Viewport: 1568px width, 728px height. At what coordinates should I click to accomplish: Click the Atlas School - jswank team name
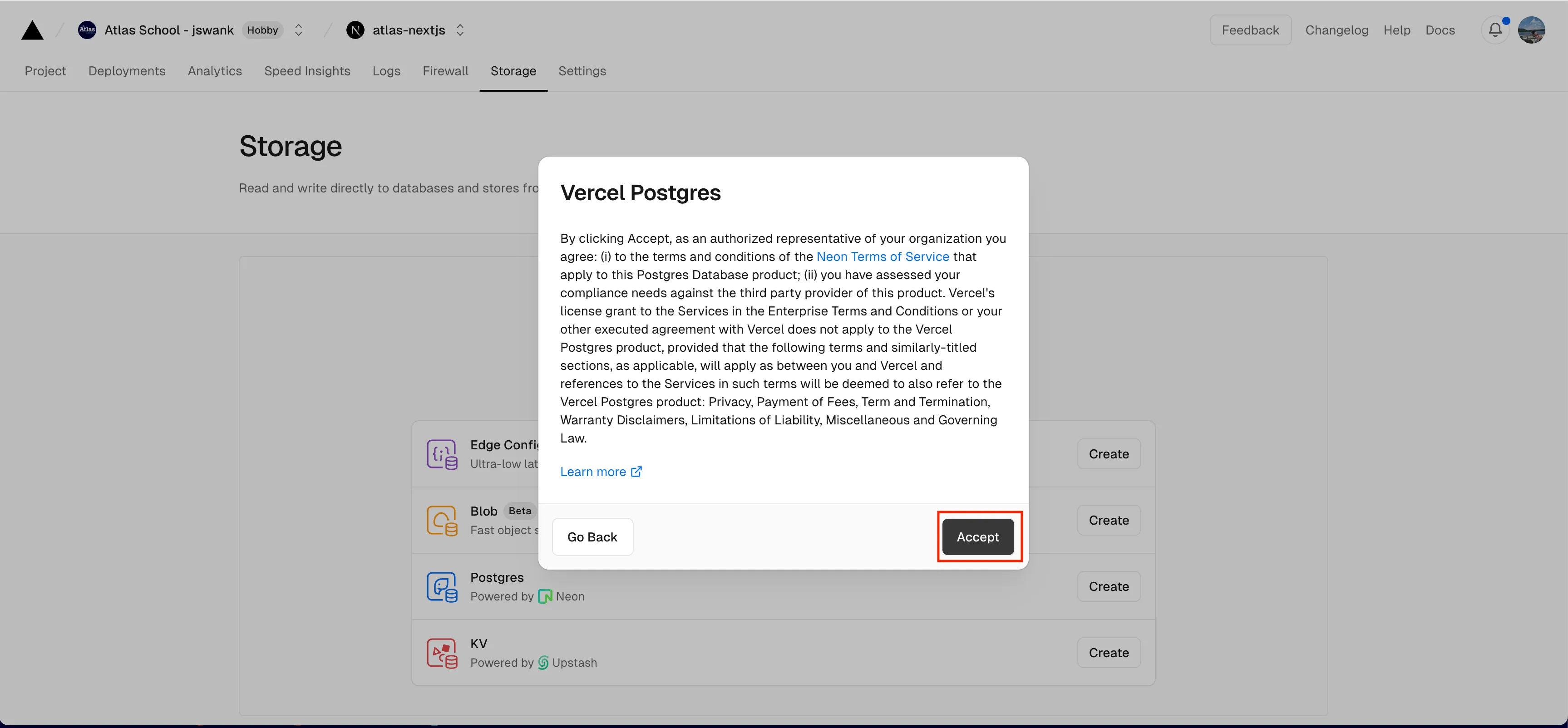(x=169, y=30)
